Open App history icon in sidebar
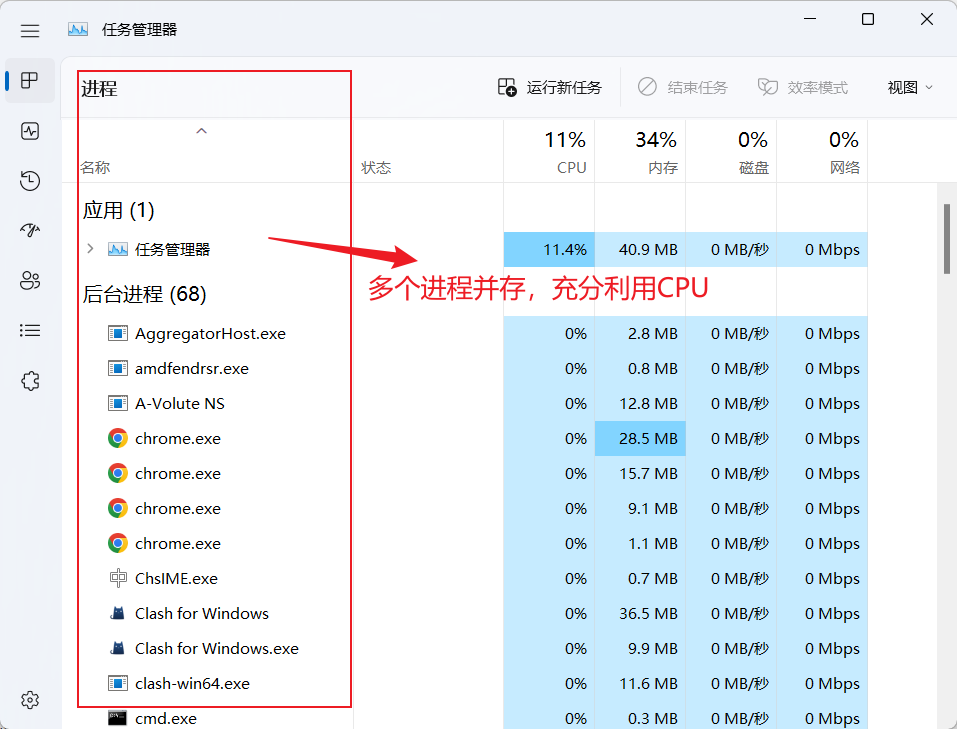Screen dimensions: 957x729 point(30,181)
